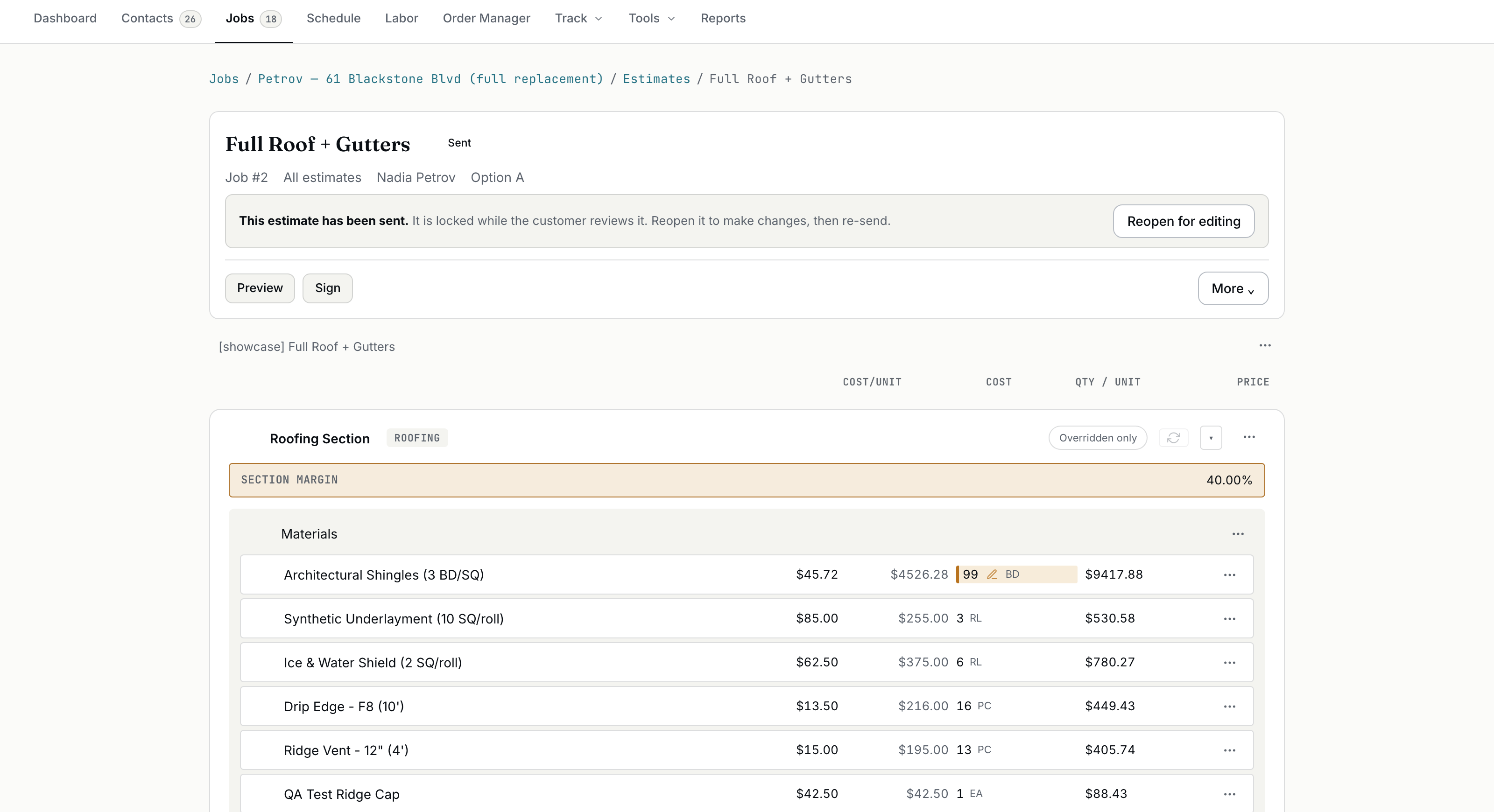Select Ridge Vent - 12" (4') name

(345, 750)
